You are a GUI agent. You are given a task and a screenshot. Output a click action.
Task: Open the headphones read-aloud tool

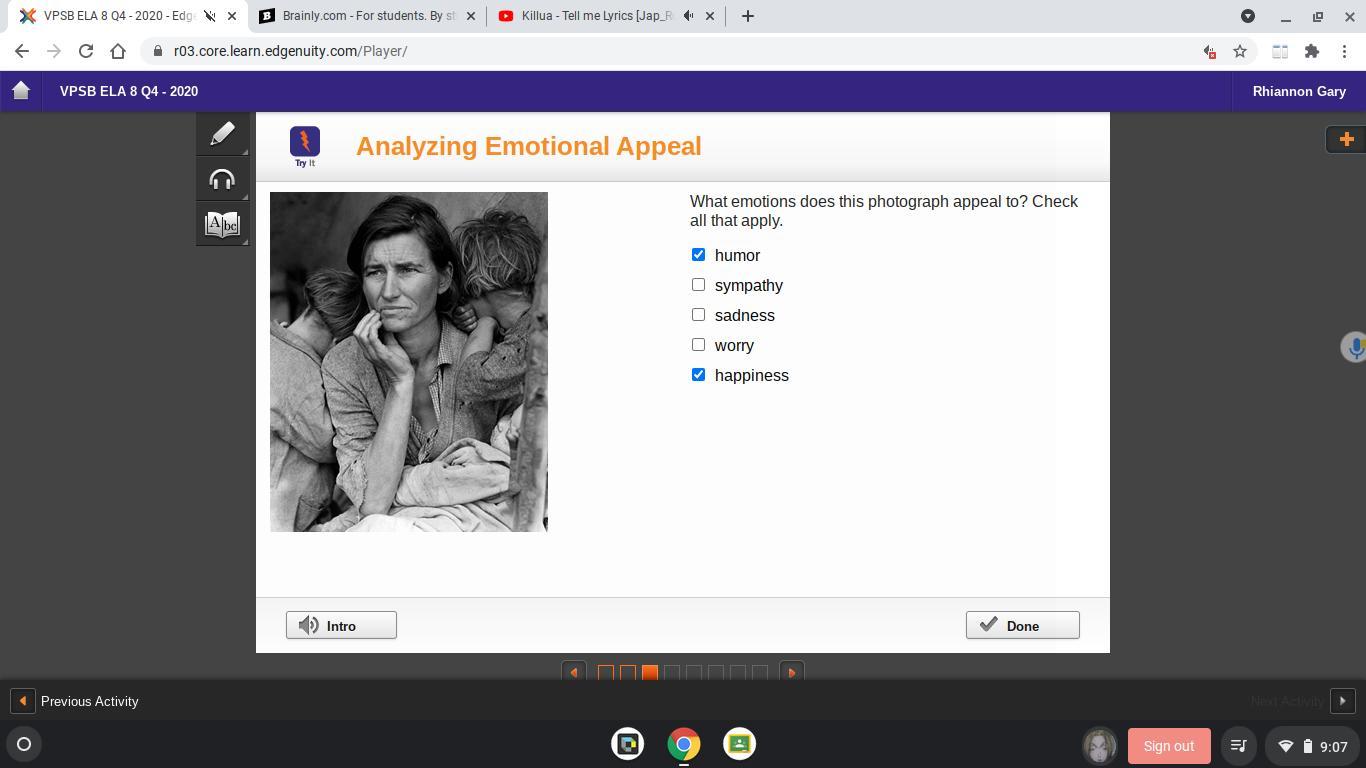coord(222,179)
